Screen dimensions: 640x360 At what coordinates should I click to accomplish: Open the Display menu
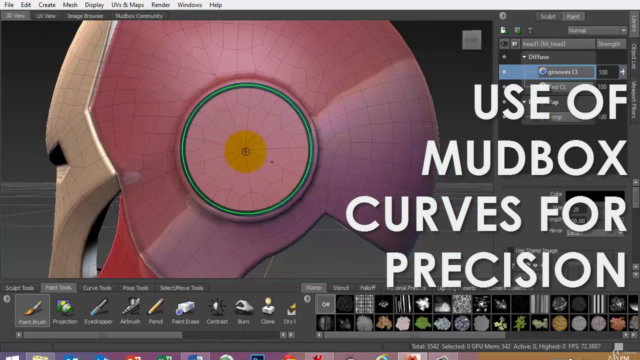[94, 5]
